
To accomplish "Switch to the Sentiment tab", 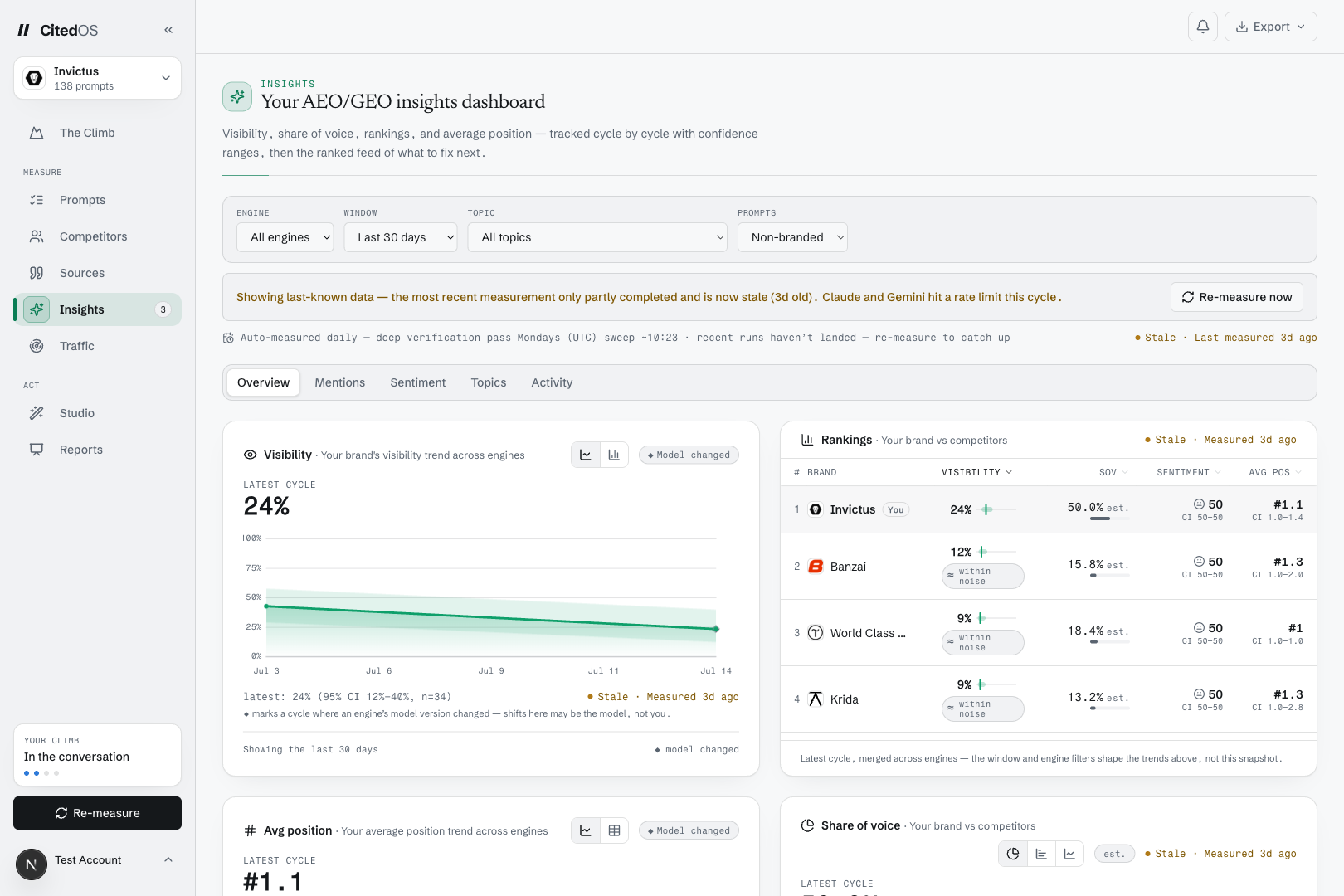I will pos(418,382).
